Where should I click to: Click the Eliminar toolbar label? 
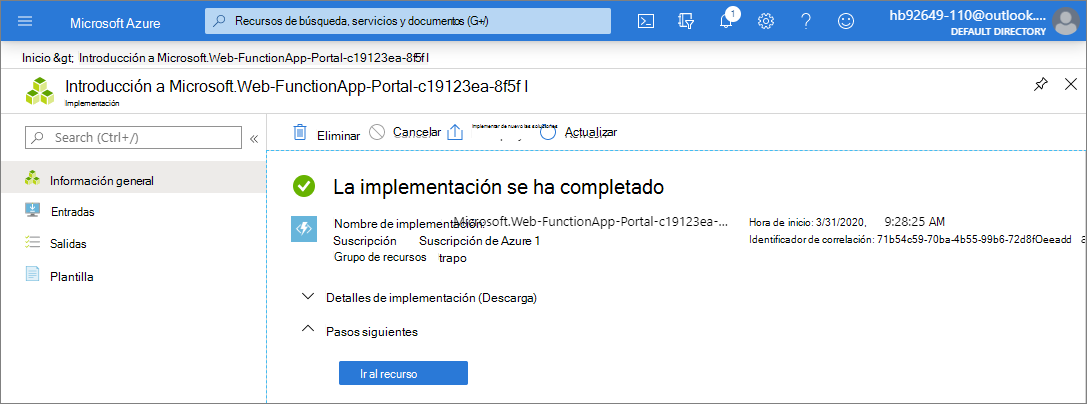pyautogui.click(x=338, y=136)
